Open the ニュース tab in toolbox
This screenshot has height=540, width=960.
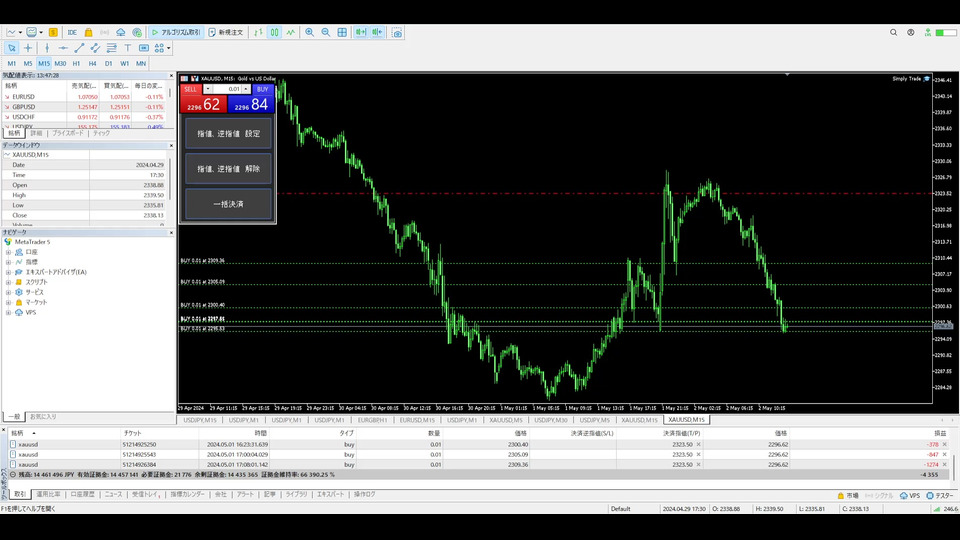pyautogui.click(x=113, y=494)
